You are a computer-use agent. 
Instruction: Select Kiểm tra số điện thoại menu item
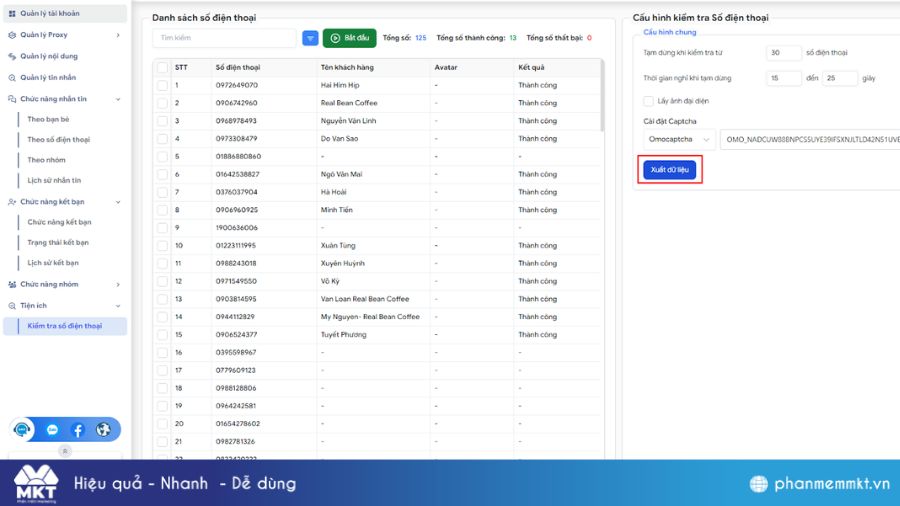tap(65, 326)
